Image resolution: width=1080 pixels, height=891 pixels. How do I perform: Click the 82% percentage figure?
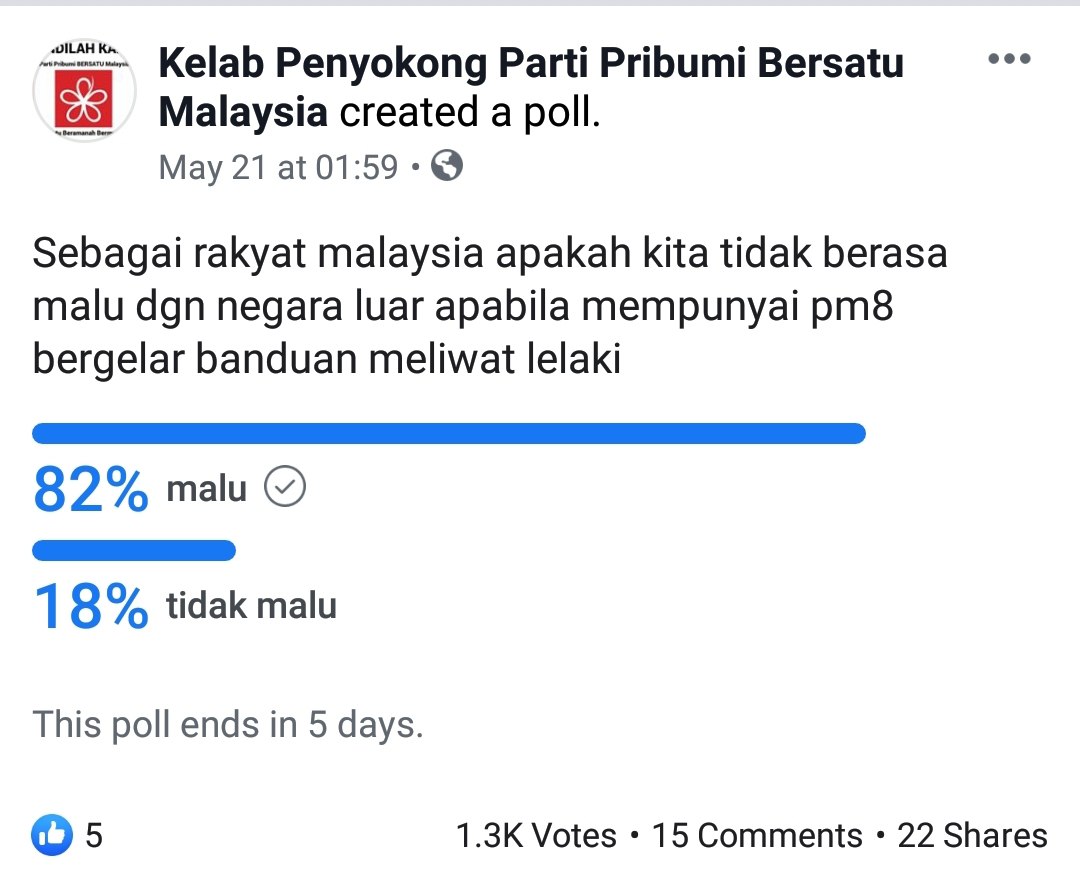pyautogui.click(x=91, y=490)
